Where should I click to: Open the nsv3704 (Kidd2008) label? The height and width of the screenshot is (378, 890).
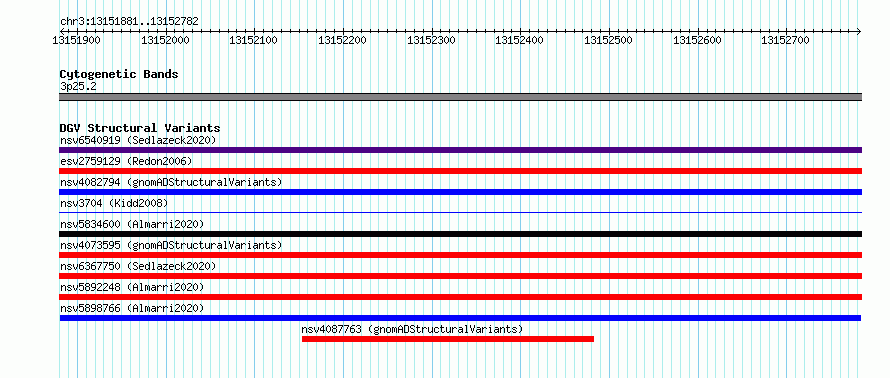coord(114,203)
